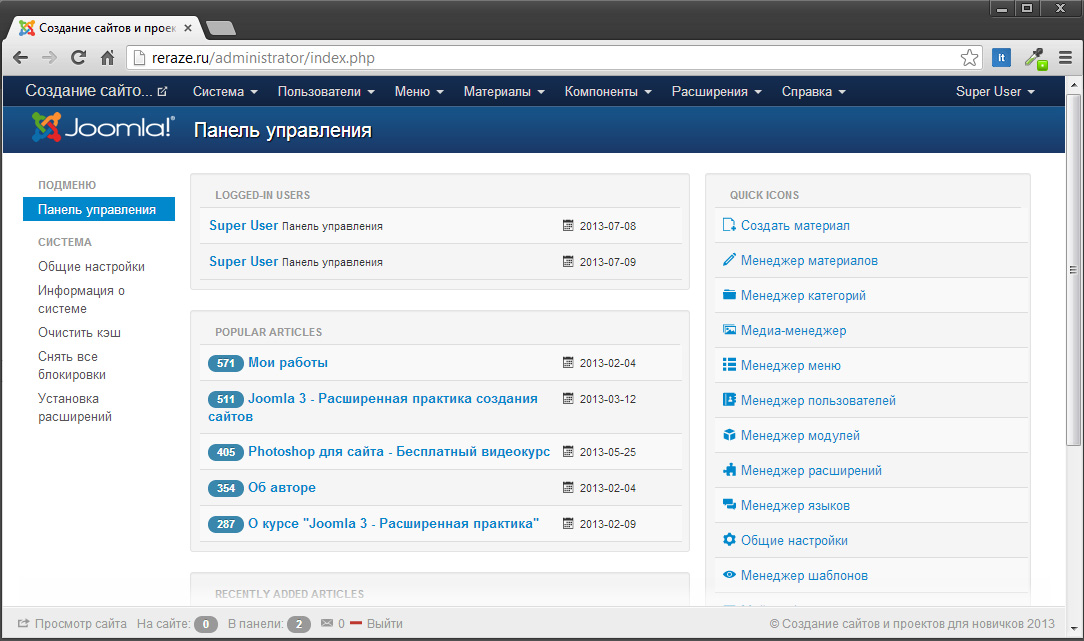Select Очистить кэш in the sidebar
This screenshot has height=641, width=1084.
[79, 333]
